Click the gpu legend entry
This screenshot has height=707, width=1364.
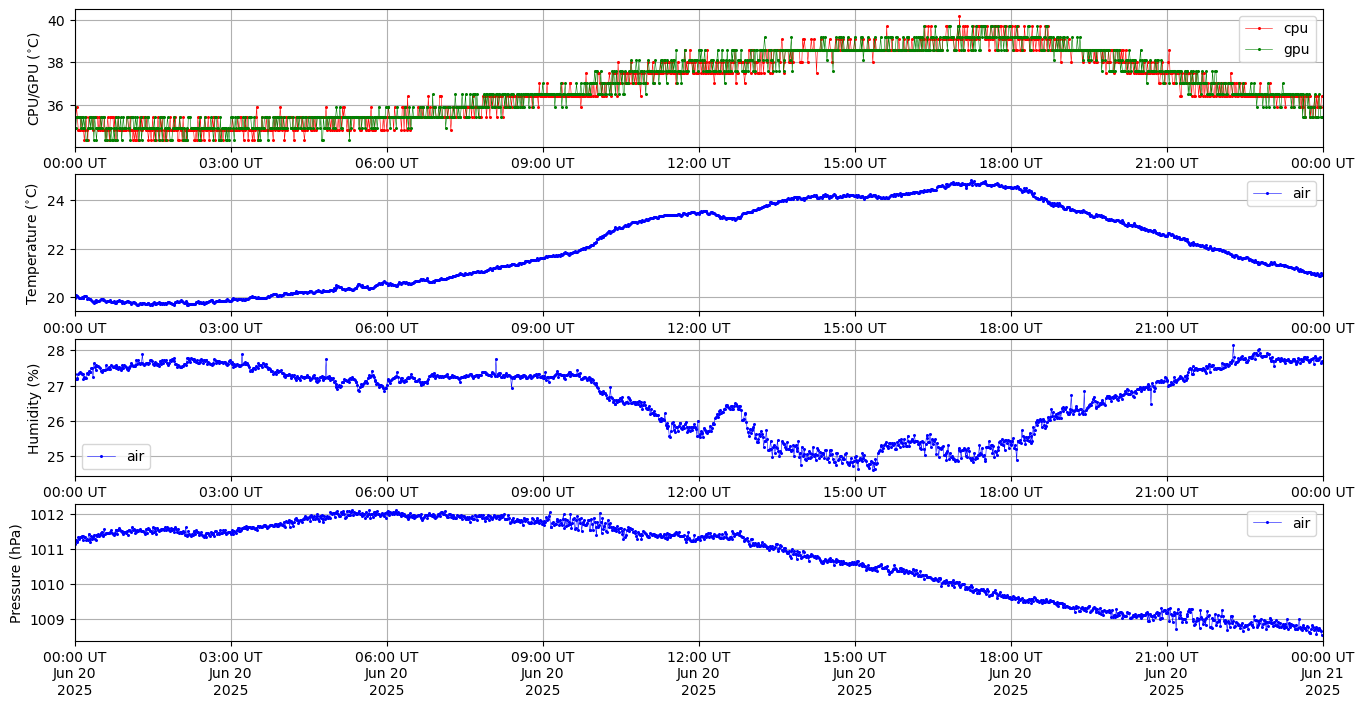pos(1277,49)
